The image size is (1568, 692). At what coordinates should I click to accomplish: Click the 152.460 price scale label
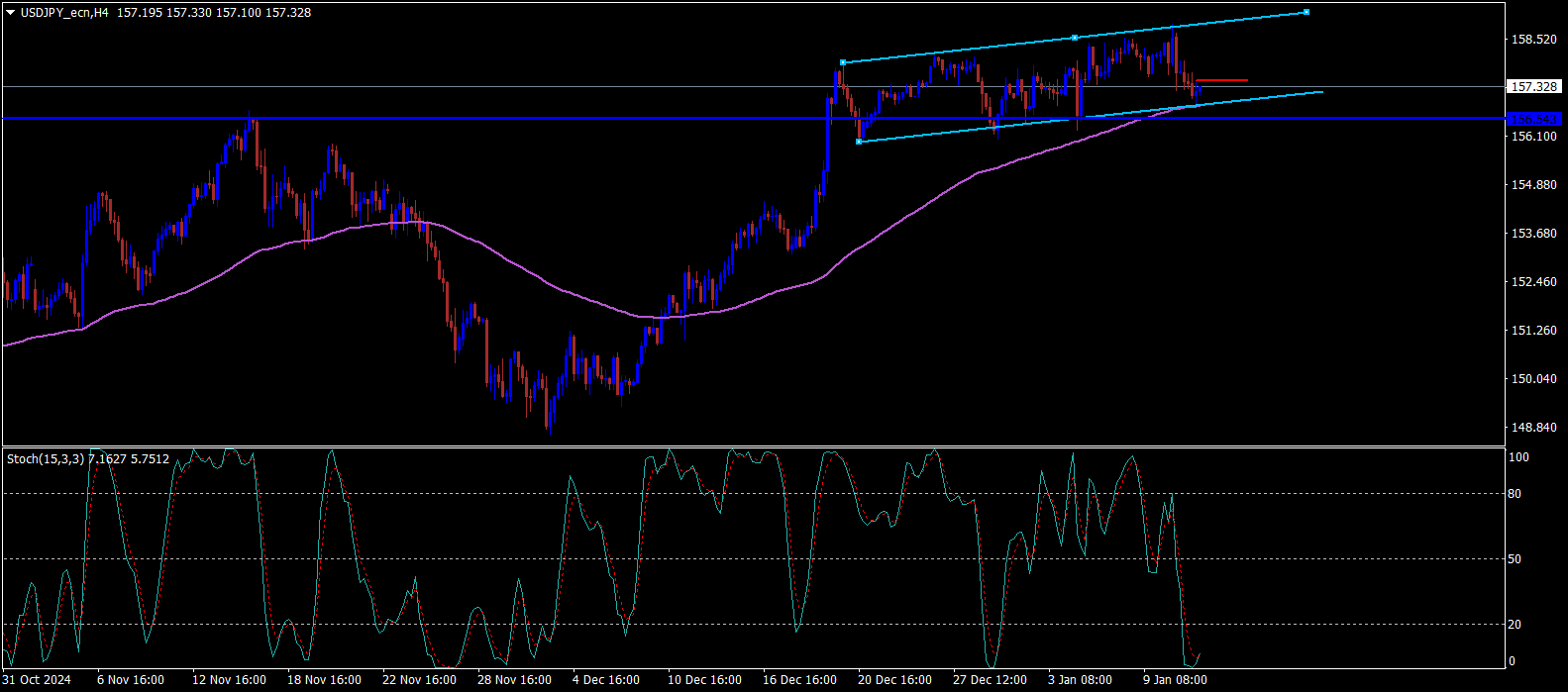pos(1532,282)
